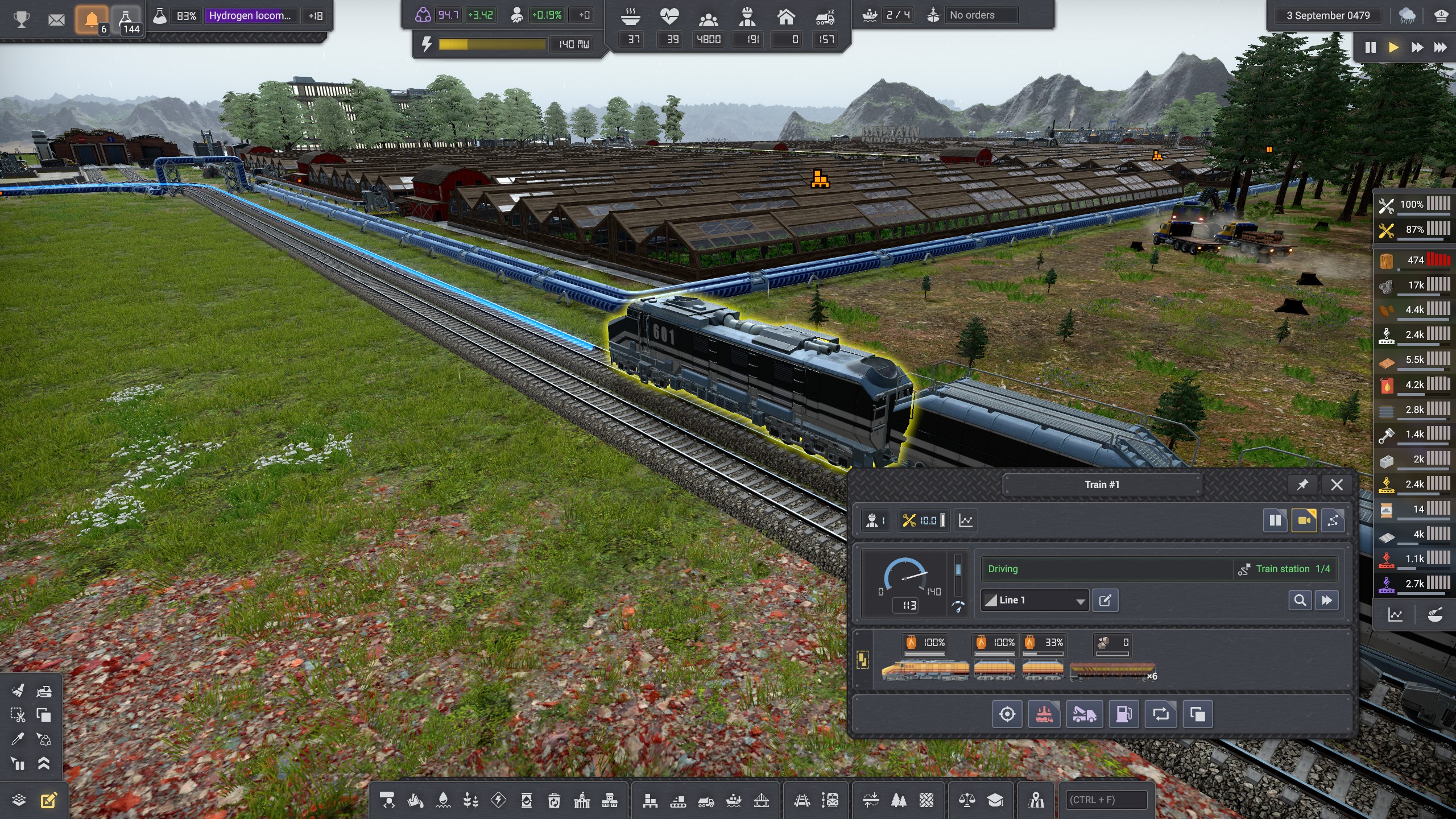Image resolution: width=1456 pixels, height=819 pixels.
Task: Select the rail tracks build tool
Action: [x=802, y=800]
